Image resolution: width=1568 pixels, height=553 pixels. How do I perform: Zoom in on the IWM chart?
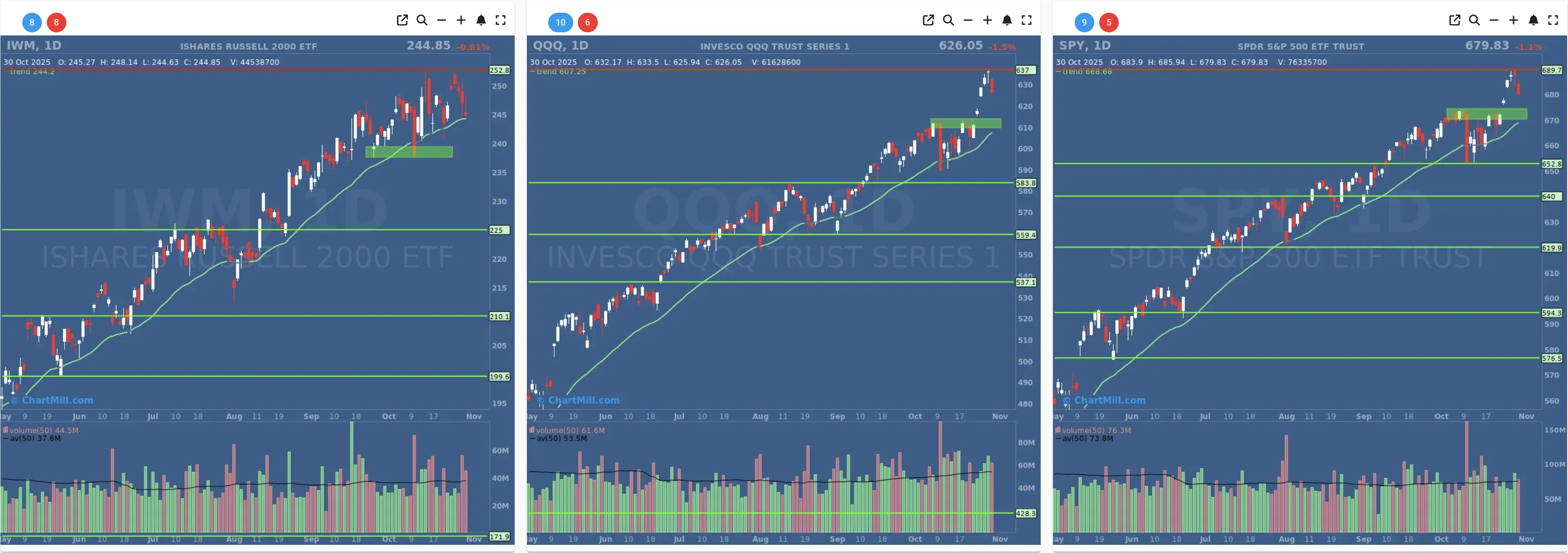pyautogui.click(x=461, y=20)
